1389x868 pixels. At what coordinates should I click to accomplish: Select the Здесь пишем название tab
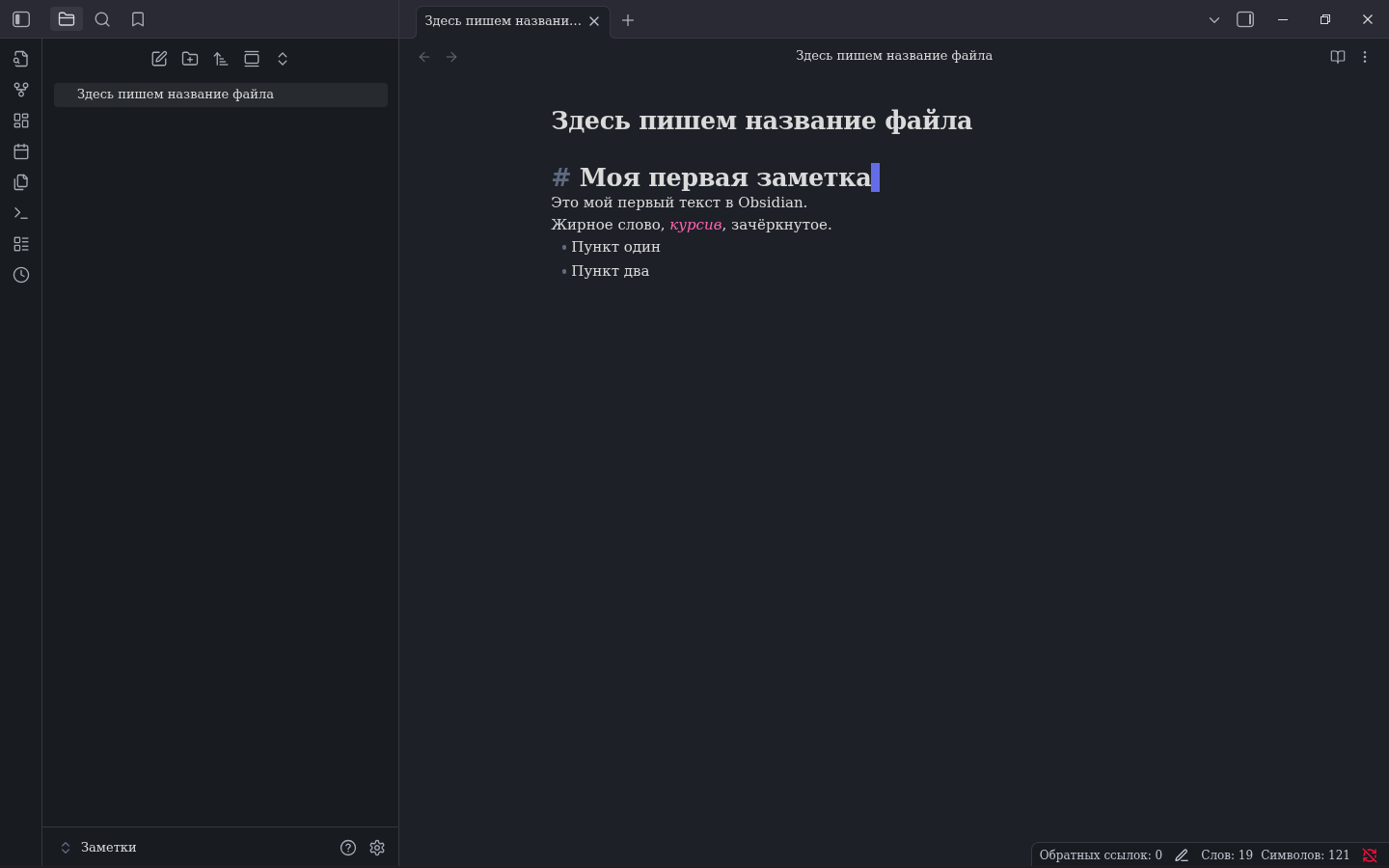click(x=503, y=20)
